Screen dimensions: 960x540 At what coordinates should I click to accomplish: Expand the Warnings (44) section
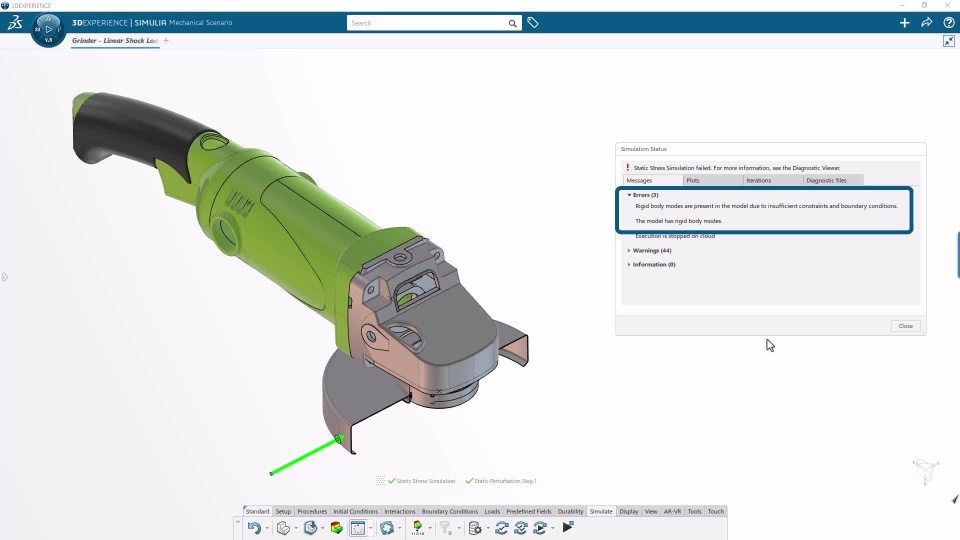629,250
